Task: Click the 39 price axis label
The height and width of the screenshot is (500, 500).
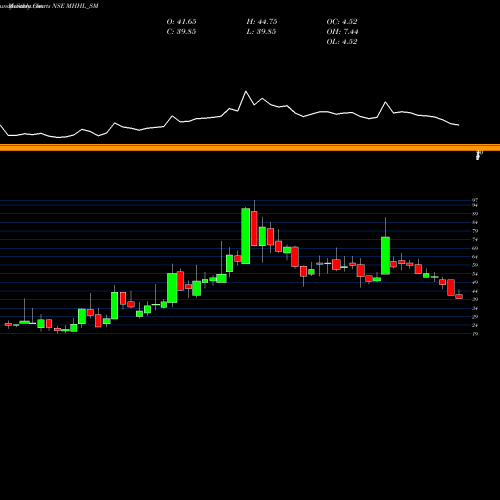Action: (x=475, y=299)
